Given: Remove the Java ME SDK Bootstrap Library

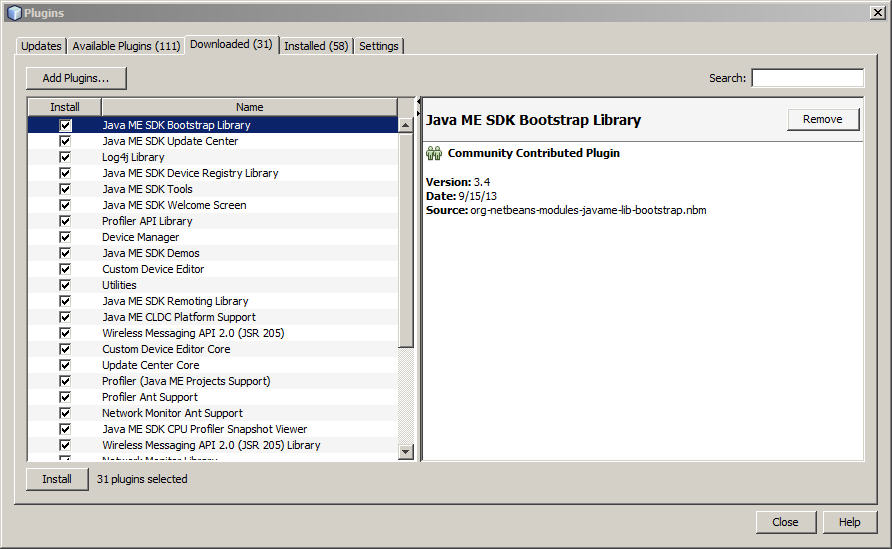Looking at the screenshot, I should coord(823,119).
